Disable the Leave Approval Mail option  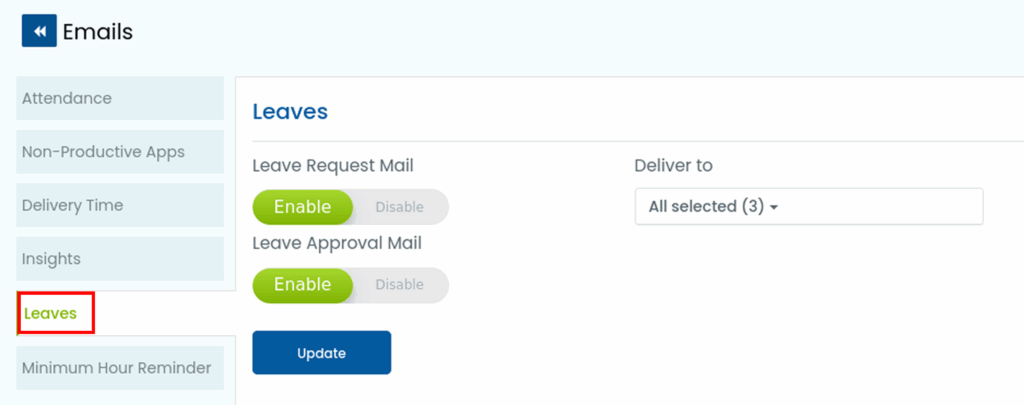(400, 284)
